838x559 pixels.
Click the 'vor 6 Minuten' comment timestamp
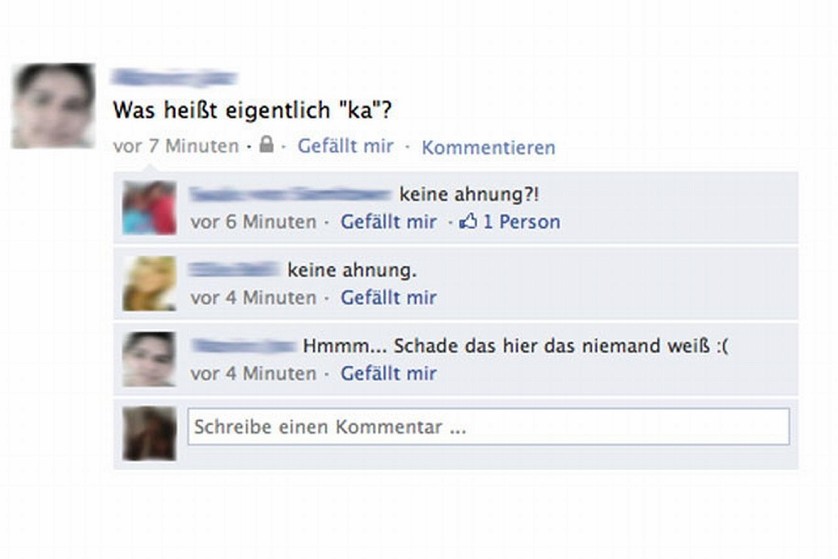point(253,222)
